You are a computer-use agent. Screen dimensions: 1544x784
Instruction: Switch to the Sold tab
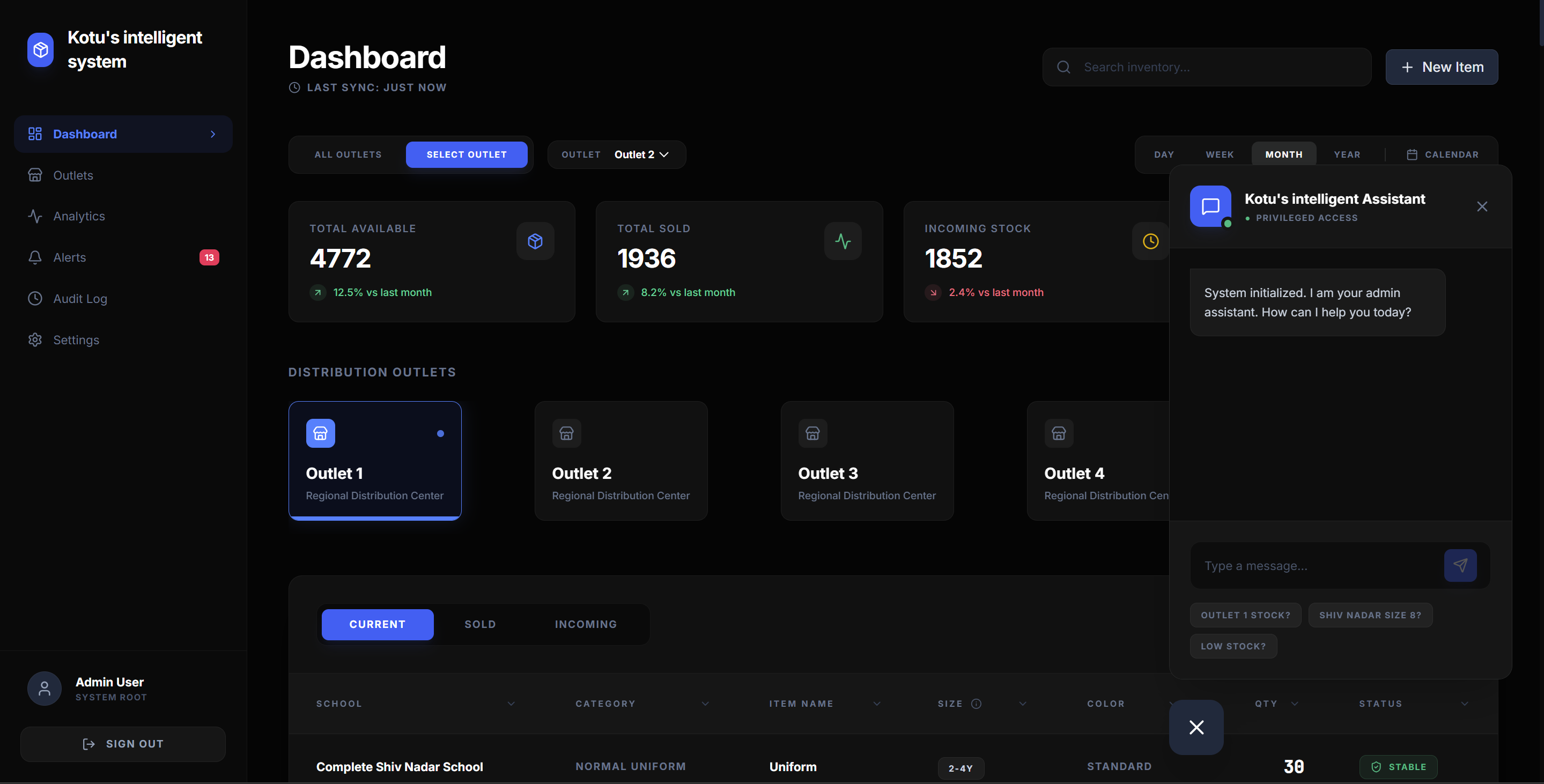click(x=479, y=624)
